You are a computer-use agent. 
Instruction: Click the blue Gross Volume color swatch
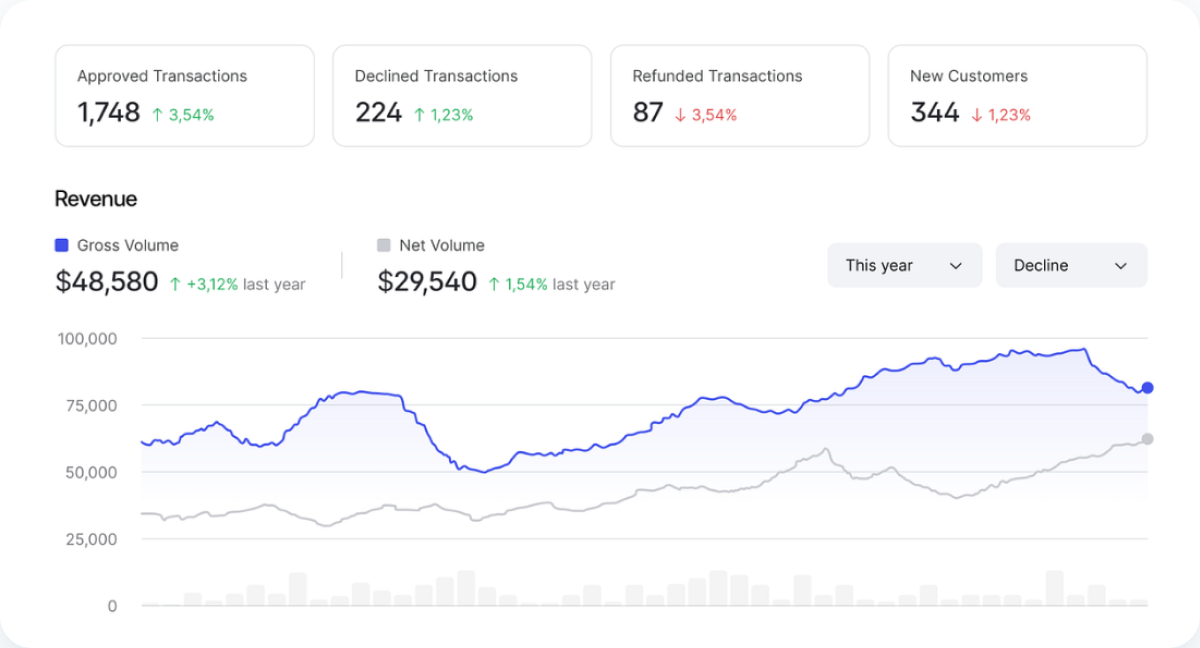click(62, 245)
